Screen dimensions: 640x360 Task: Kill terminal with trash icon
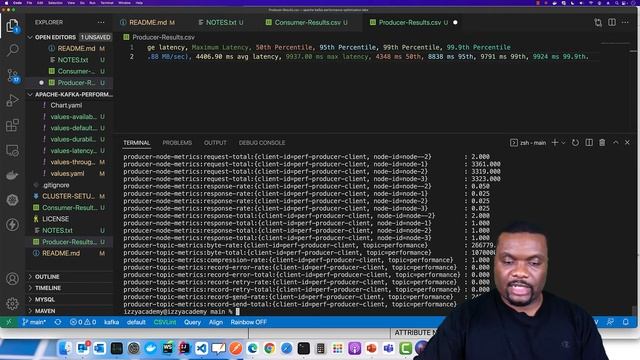[x=602, y=142]
